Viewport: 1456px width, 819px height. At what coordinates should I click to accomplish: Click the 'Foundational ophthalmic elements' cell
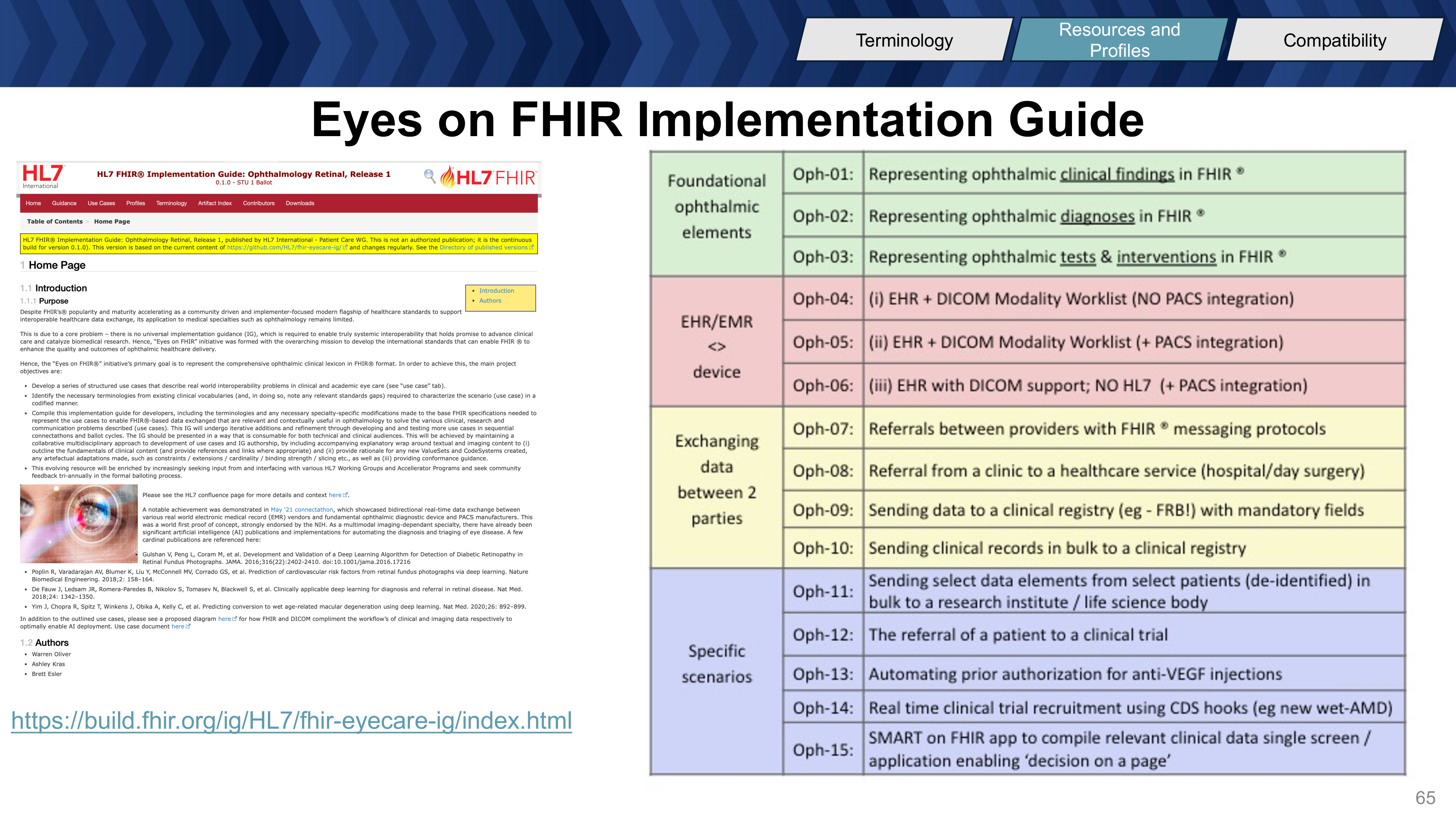pyautogui.click(x=717, y=214)
